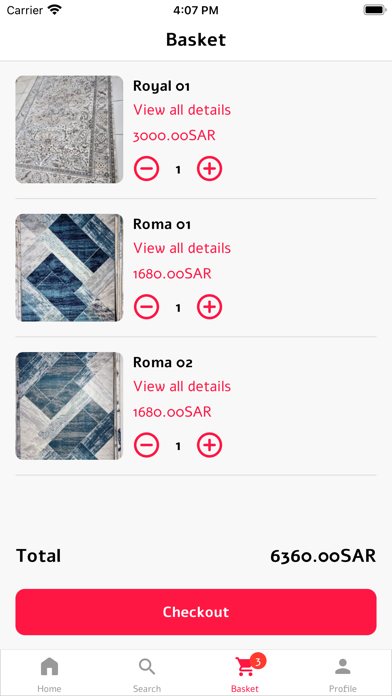Image resolution: width=392 pixels, height=696 pixels.
Task: Go to the Profile tab
Action: pos(343,674)
